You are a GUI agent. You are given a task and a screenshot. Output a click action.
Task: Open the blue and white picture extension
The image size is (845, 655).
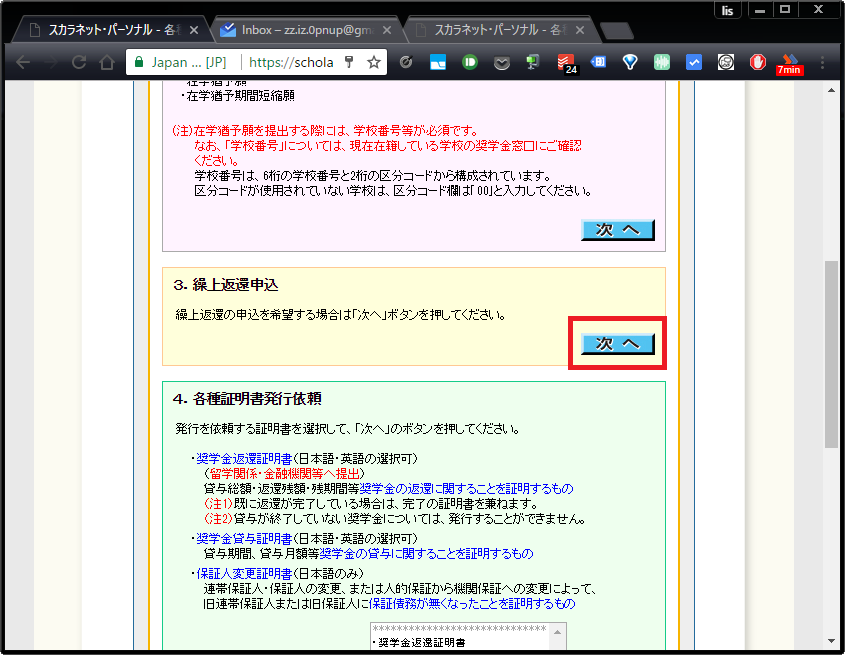pos(438,63)
